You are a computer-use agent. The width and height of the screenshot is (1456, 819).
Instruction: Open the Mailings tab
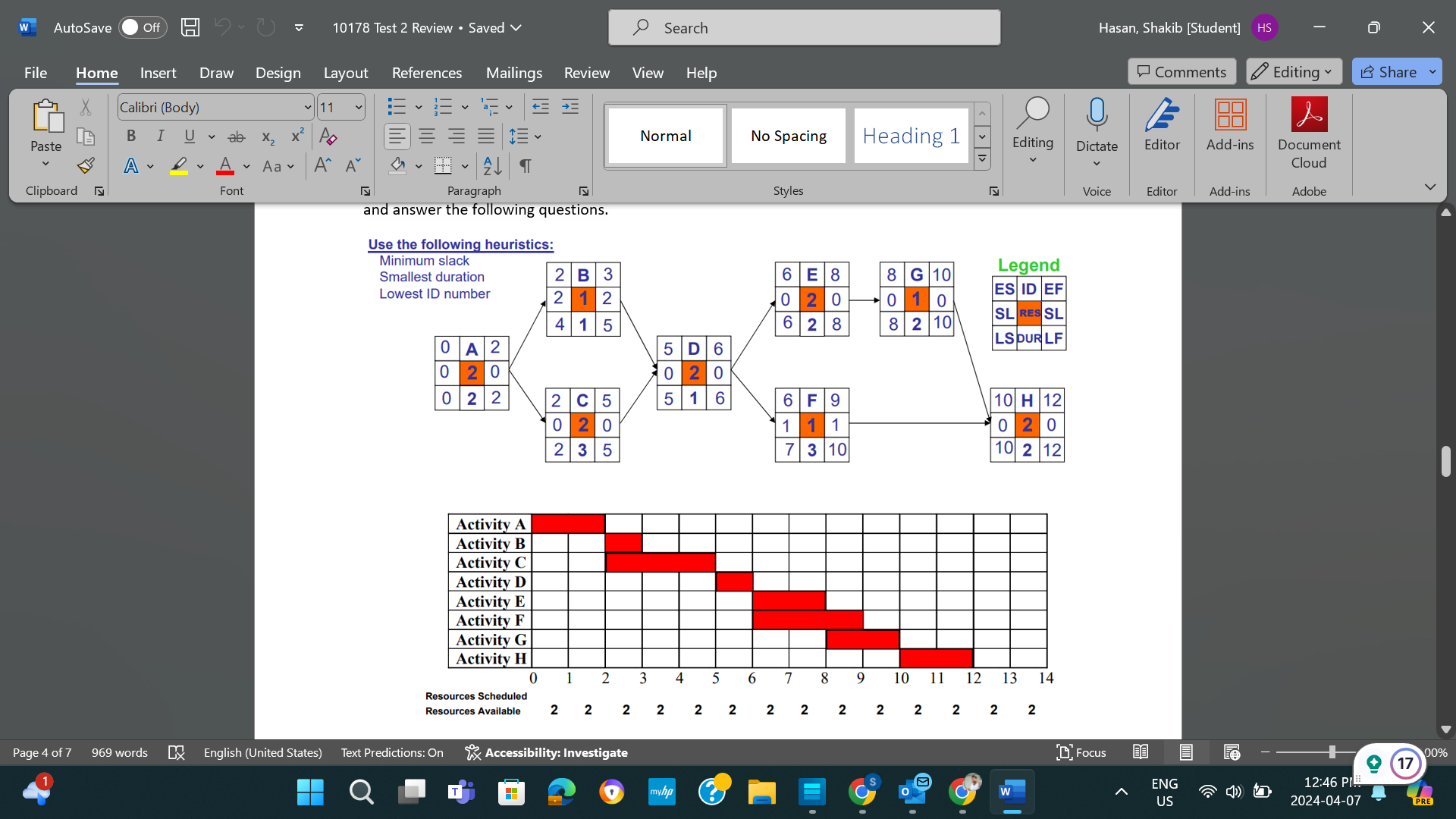pos(513,73)
